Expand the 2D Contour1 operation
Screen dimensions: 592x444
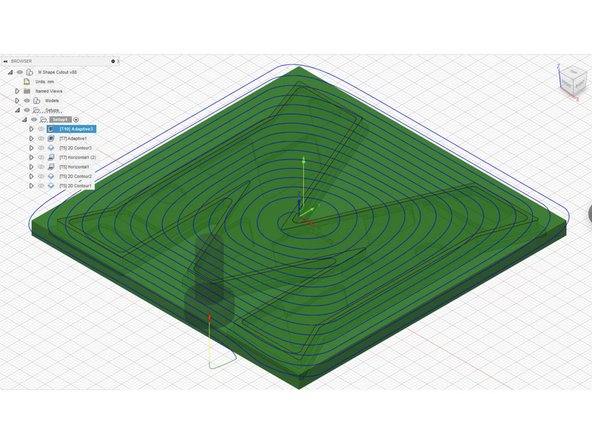click(31, 186)
